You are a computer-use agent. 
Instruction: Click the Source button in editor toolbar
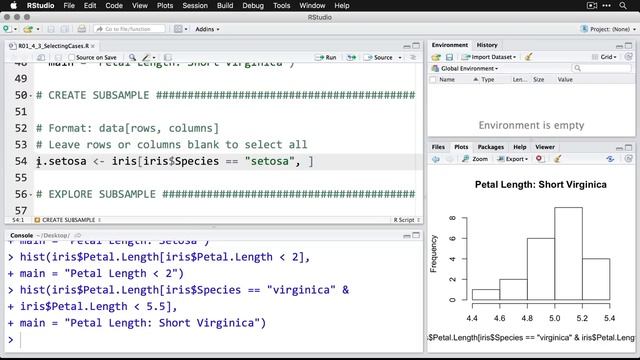(x=379, y=58)
